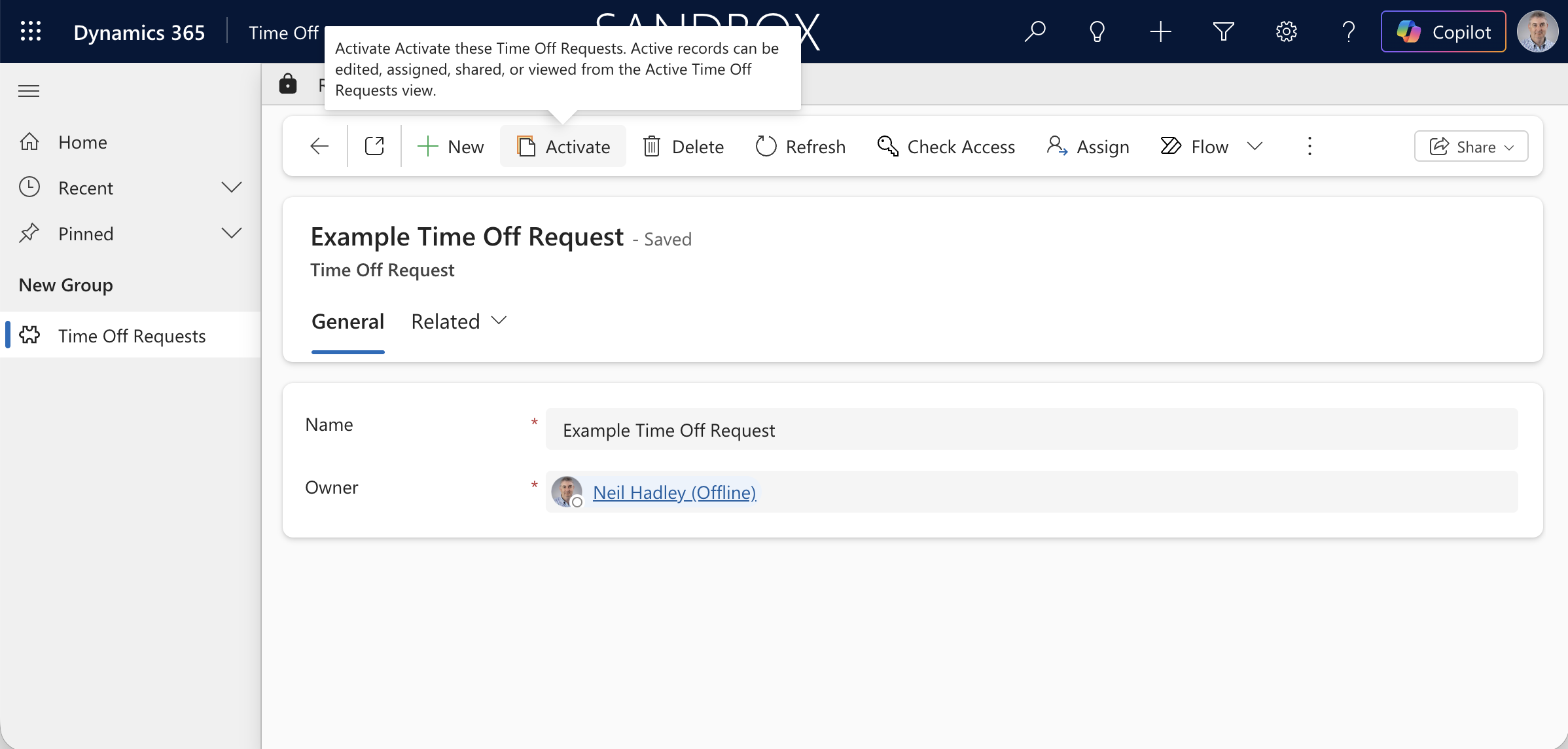Viewport: 1568px width, 749px height.
Task: Open the Related tab dropdown
Action: tap(459, 321)
